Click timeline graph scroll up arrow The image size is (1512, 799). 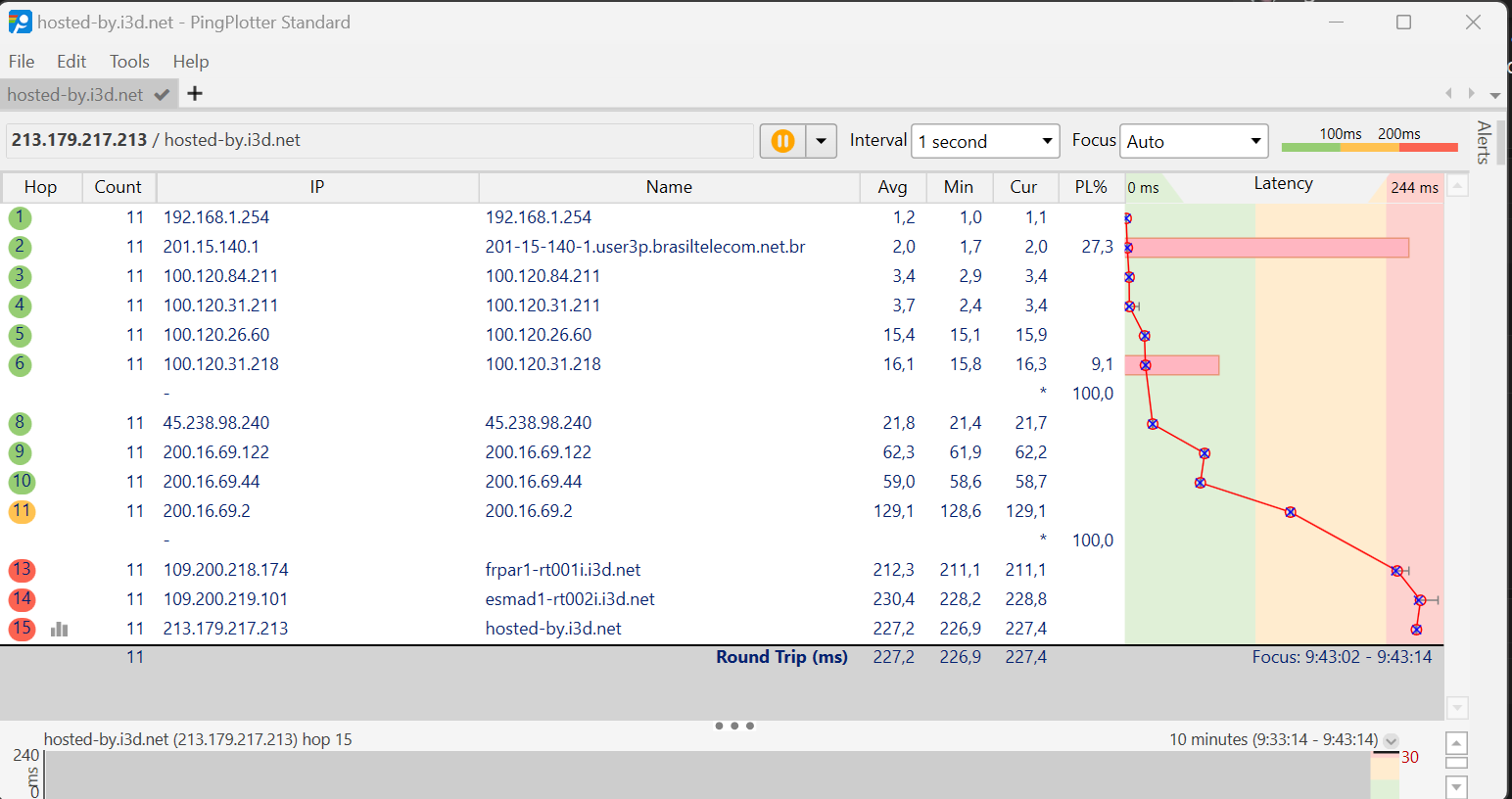[x=1457, y=743]
